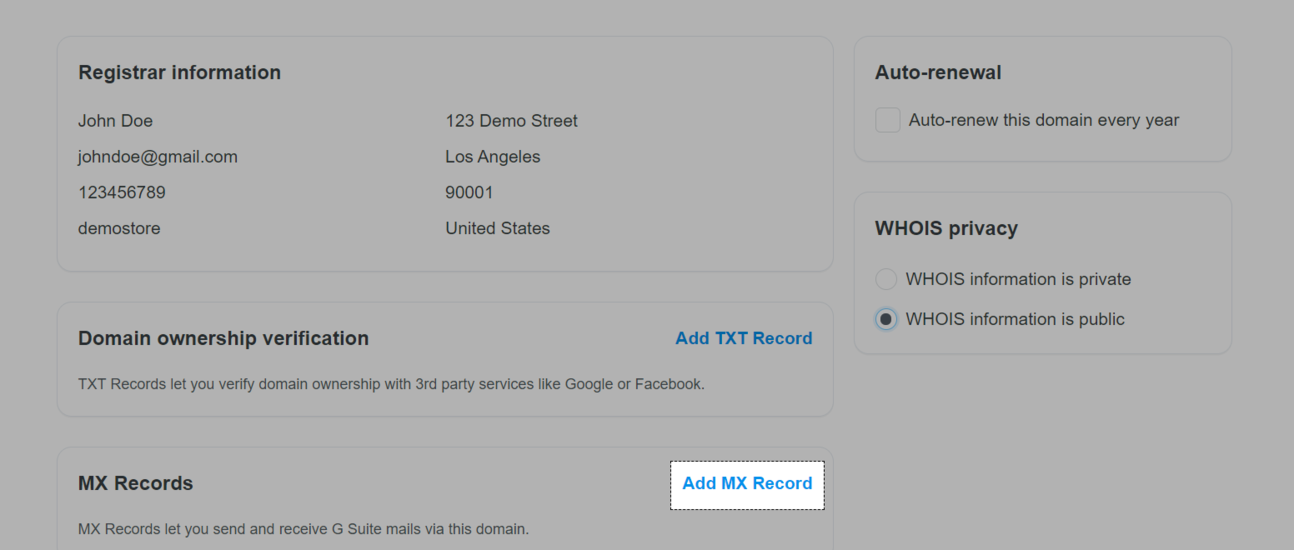Click the United States country text
The width and height of the screenshot is (1294, 550).
click(x=498, y=228)
